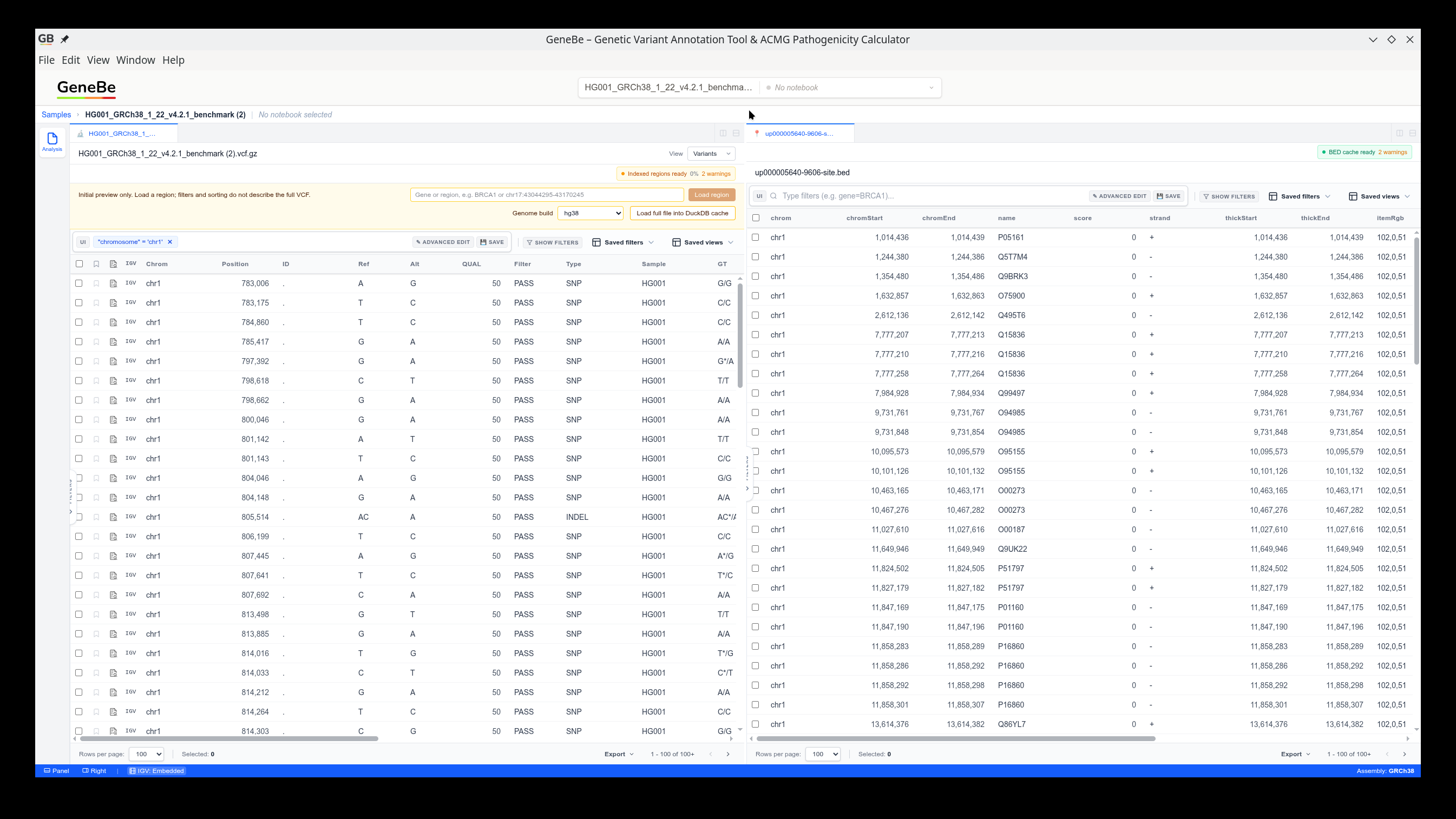
Task: Open the View menu
Action: click(98, 60)
